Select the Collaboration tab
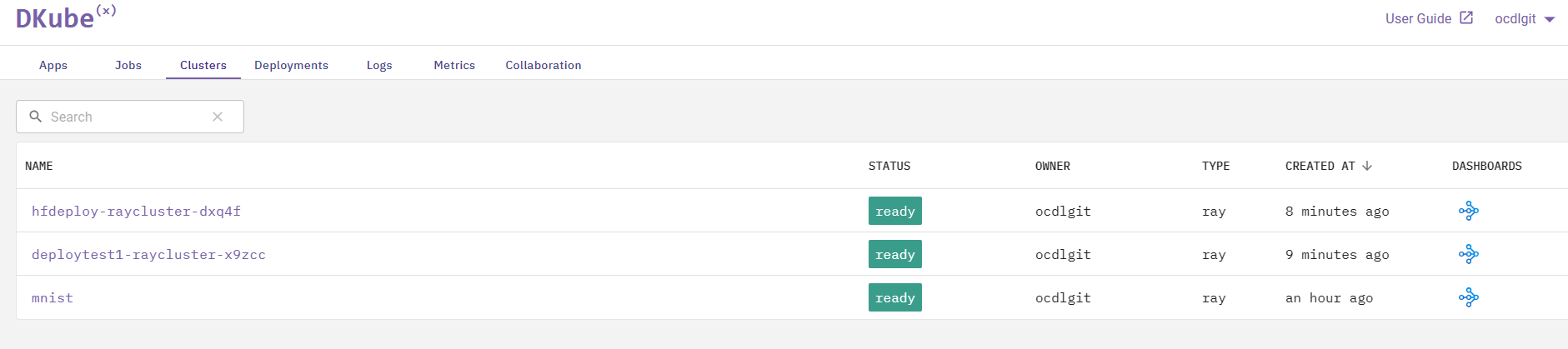Screen dimensions: 1568x349 coord(544,65)
